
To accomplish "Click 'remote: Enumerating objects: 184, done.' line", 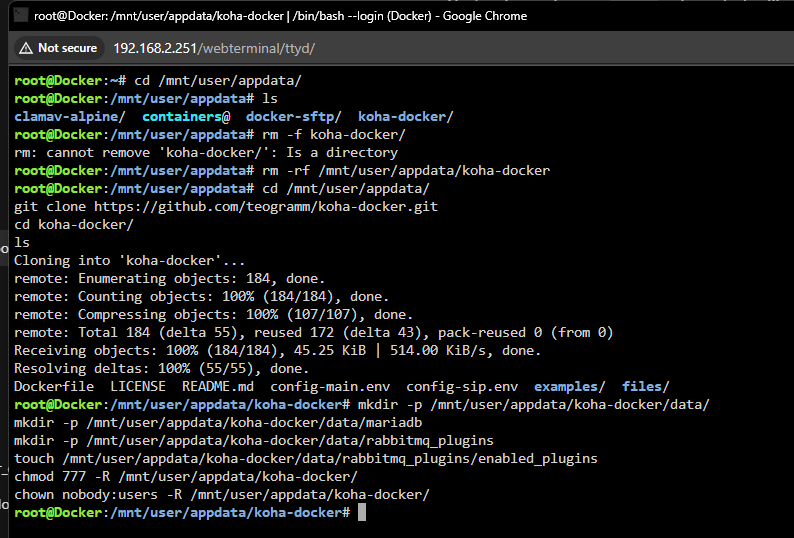I will tap(170, 279).
